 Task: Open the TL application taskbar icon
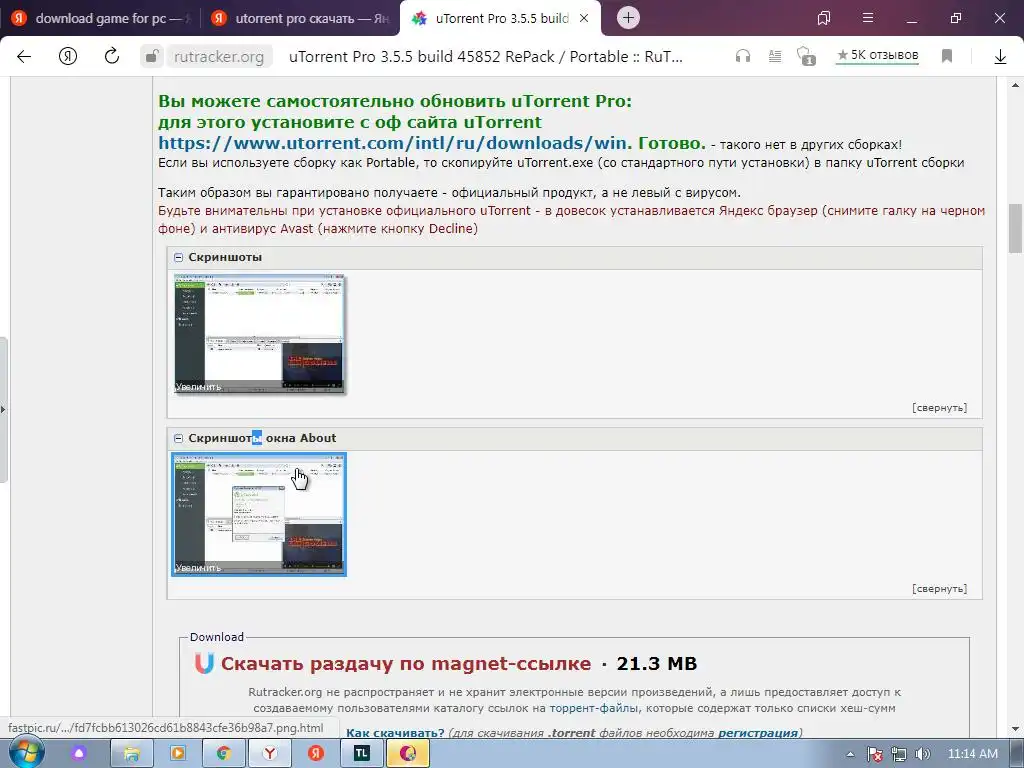pos(362,753)
